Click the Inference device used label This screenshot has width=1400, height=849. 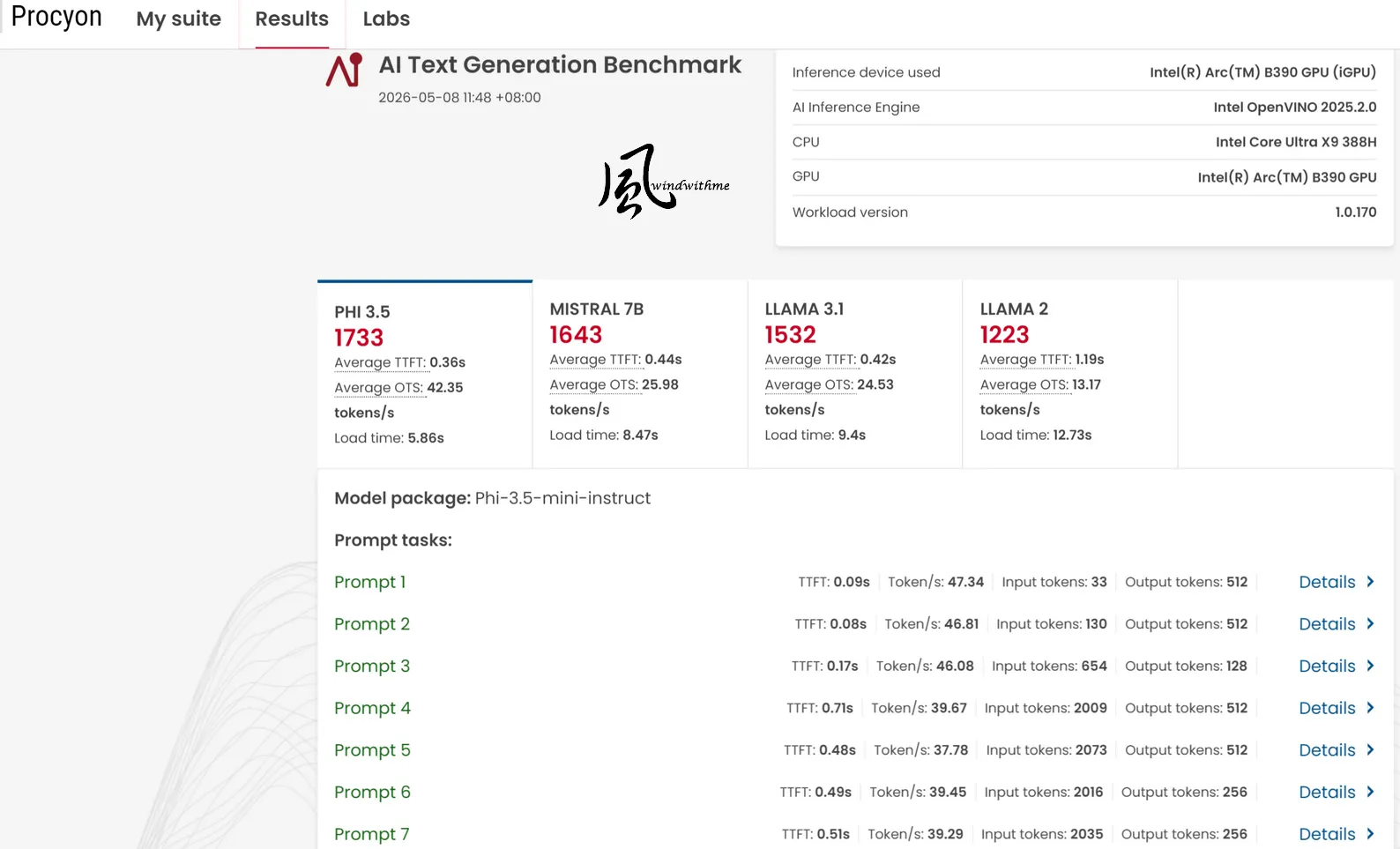pos(866,72)
